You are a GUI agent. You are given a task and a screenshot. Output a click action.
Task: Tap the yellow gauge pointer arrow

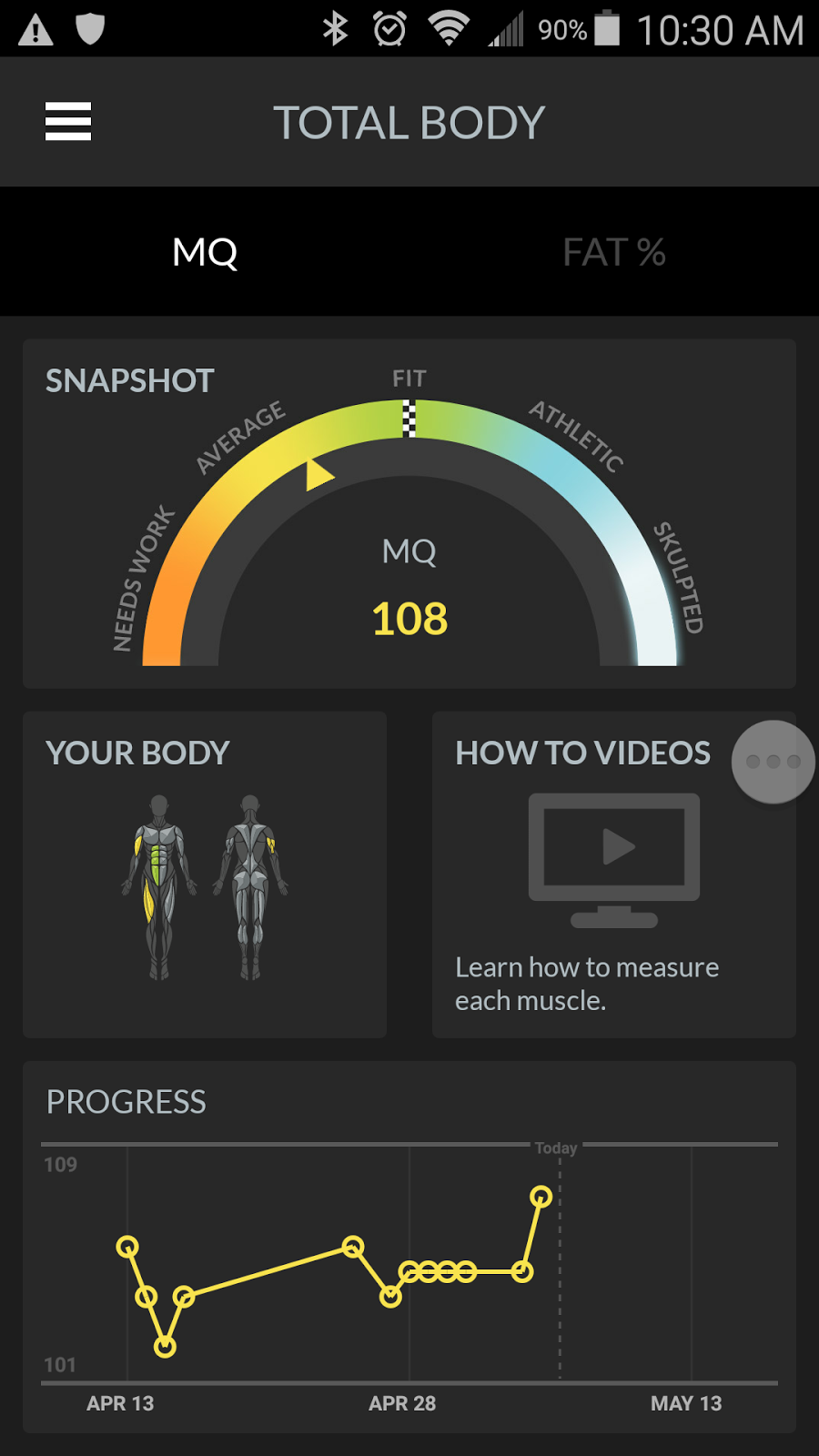click(318, 473)
